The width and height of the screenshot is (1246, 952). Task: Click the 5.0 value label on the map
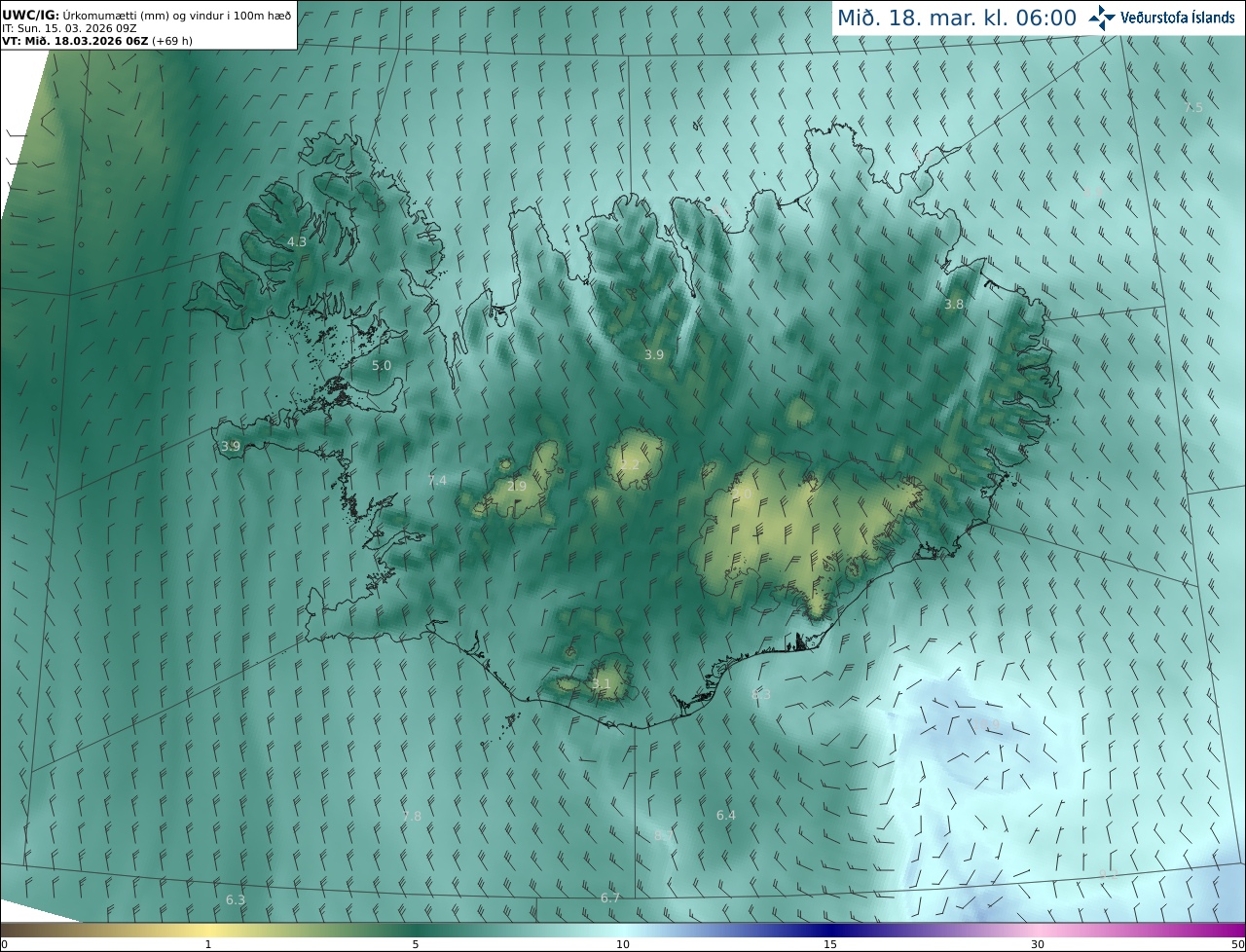[x=382, y=365]
